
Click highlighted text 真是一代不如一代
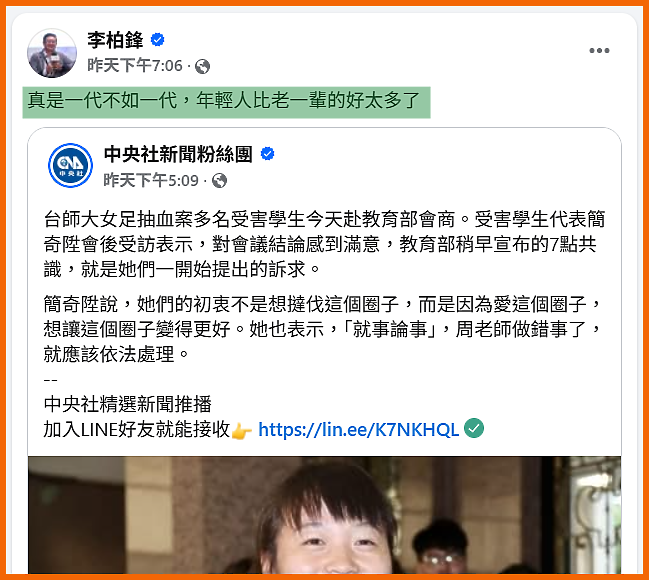(x=103, y=101)
